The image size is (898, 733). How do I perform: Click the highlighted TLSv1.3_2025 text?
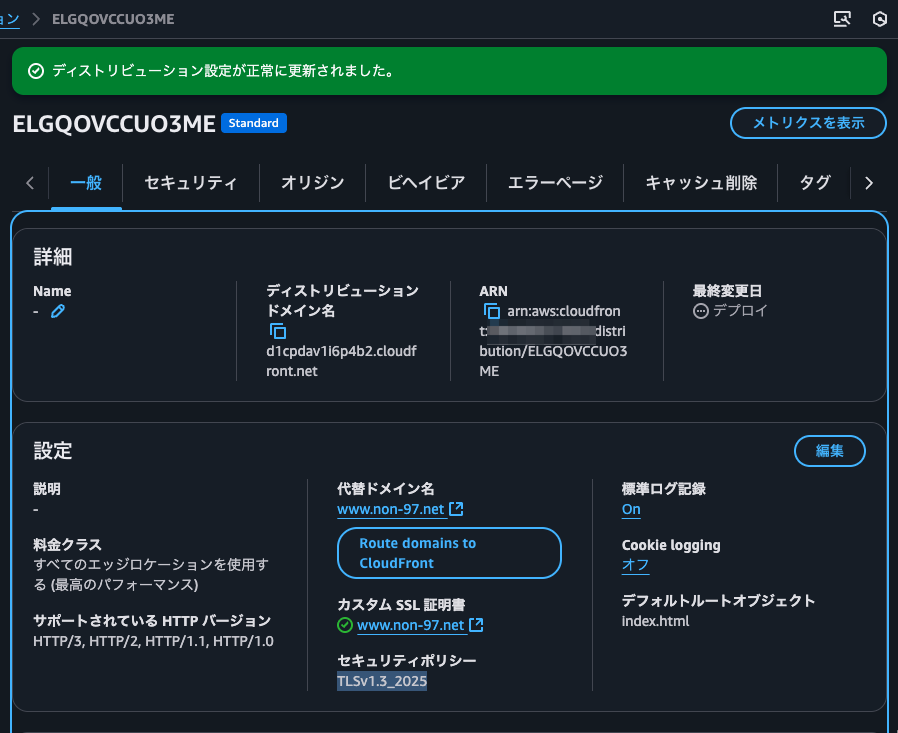tap(382, 681)
